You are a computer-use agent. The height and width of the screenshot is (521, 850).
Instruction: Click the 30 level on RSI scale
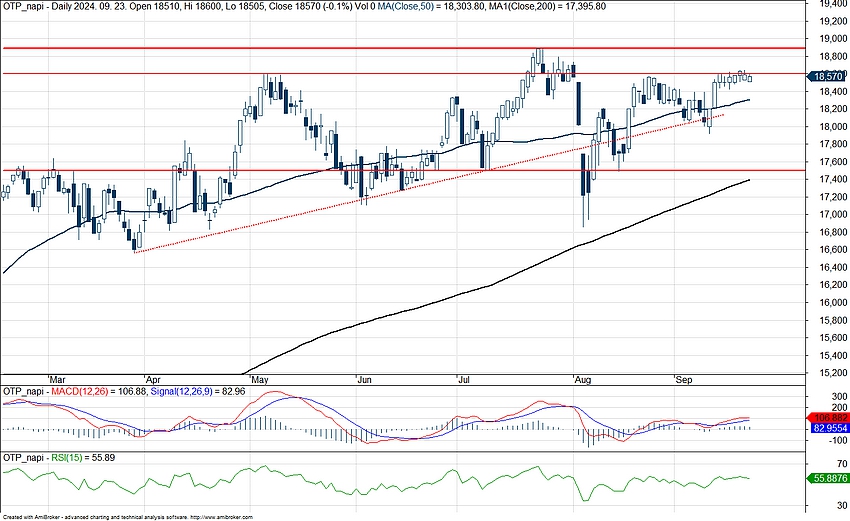[x=842, y=506]
